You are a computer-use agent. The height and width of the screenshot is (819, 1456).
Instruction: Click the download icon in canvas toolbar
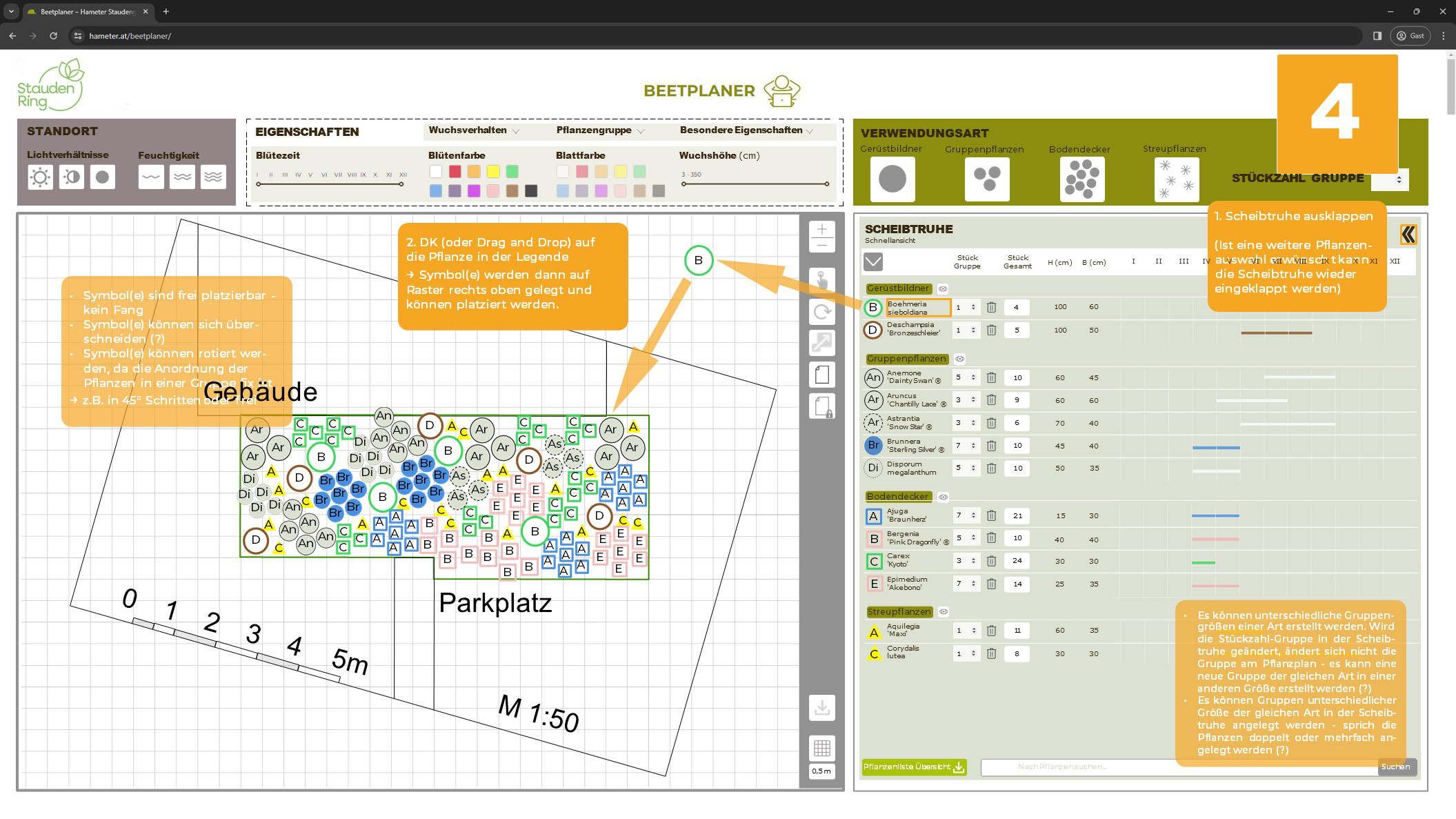[x=821, y=708]
